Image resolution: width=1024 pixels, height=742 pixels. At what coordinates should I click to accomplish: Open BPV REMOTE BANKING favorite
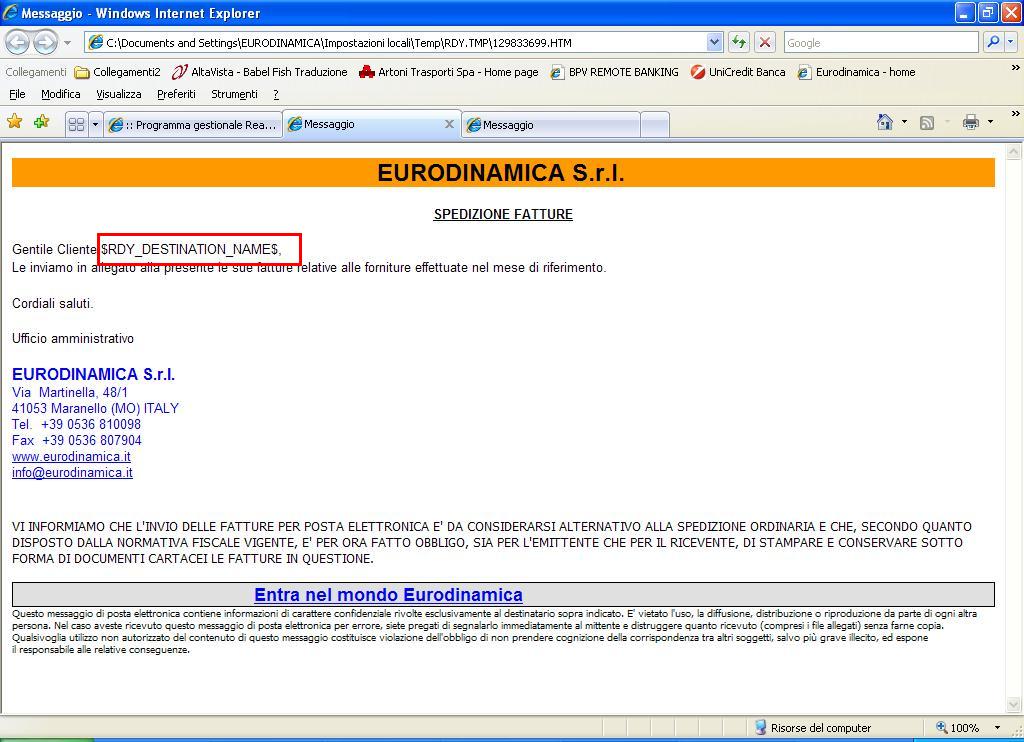614,72
